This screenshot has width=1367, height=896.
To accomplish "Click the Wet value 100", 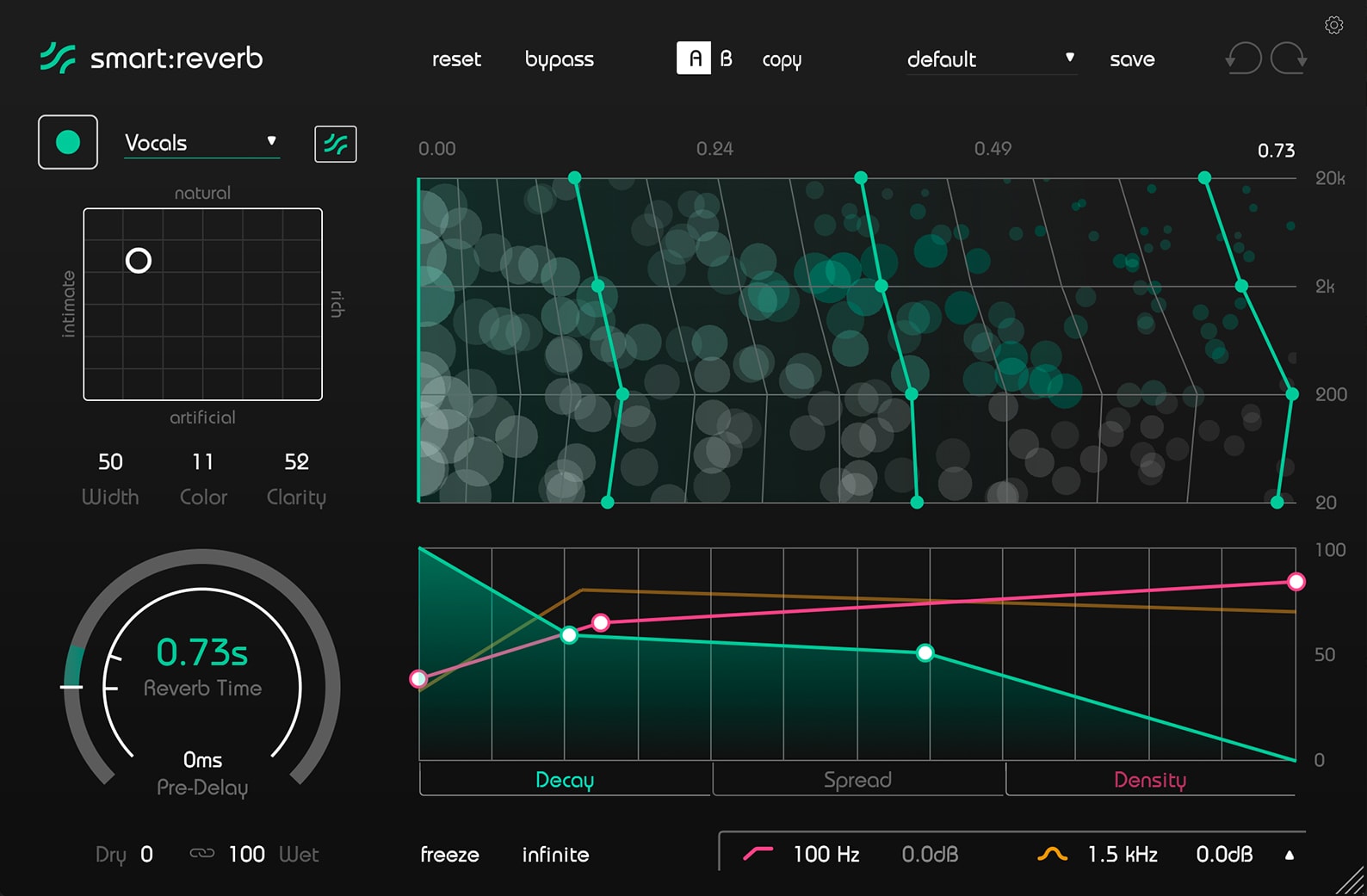I will pyautogui.click(x=246, y=855).
